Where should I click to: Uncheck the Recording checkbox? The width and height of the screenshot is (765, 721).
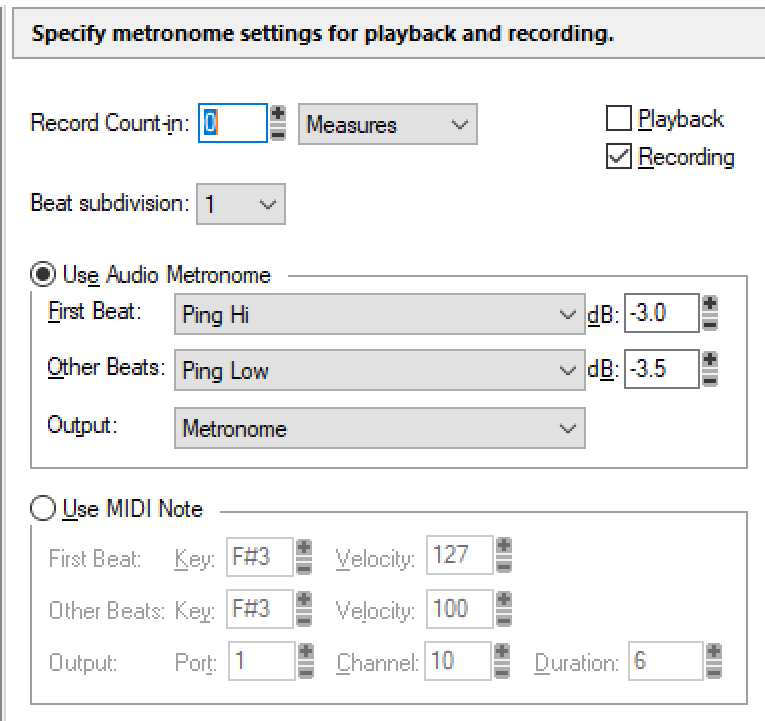click(619, 156)
